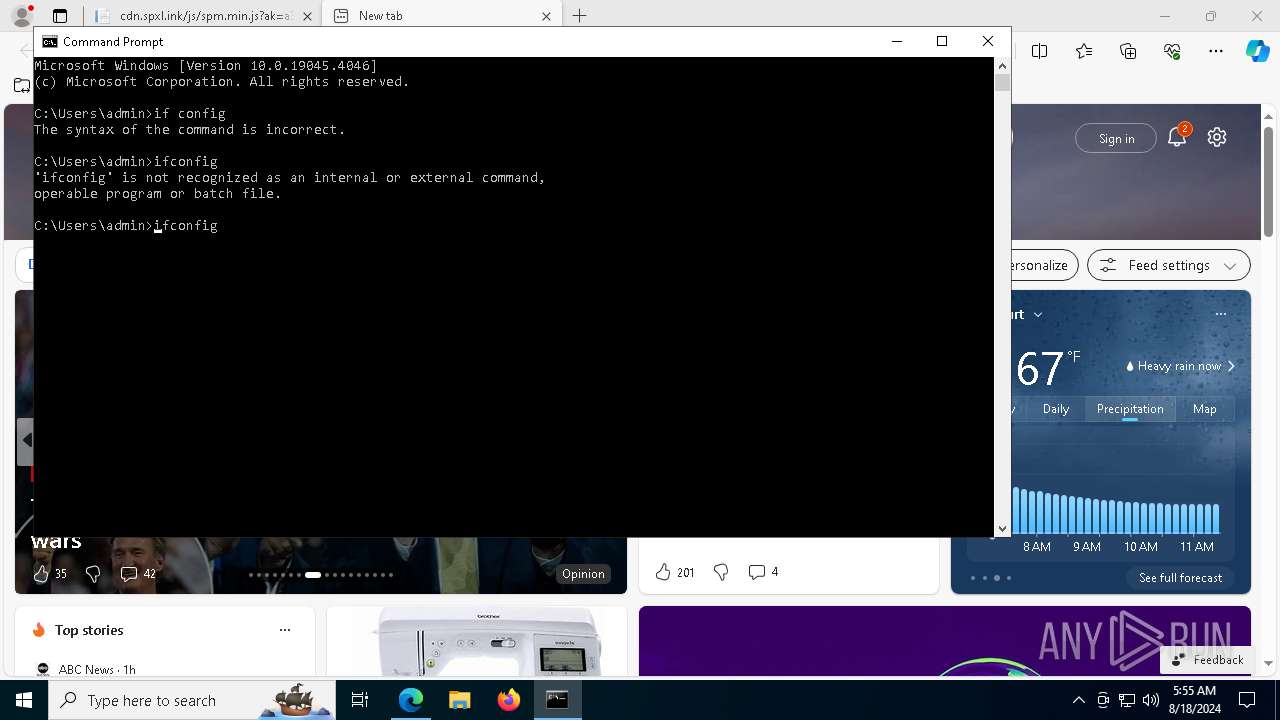Open notifications bell icon

pyautogui.click(x=1177, y=138)
